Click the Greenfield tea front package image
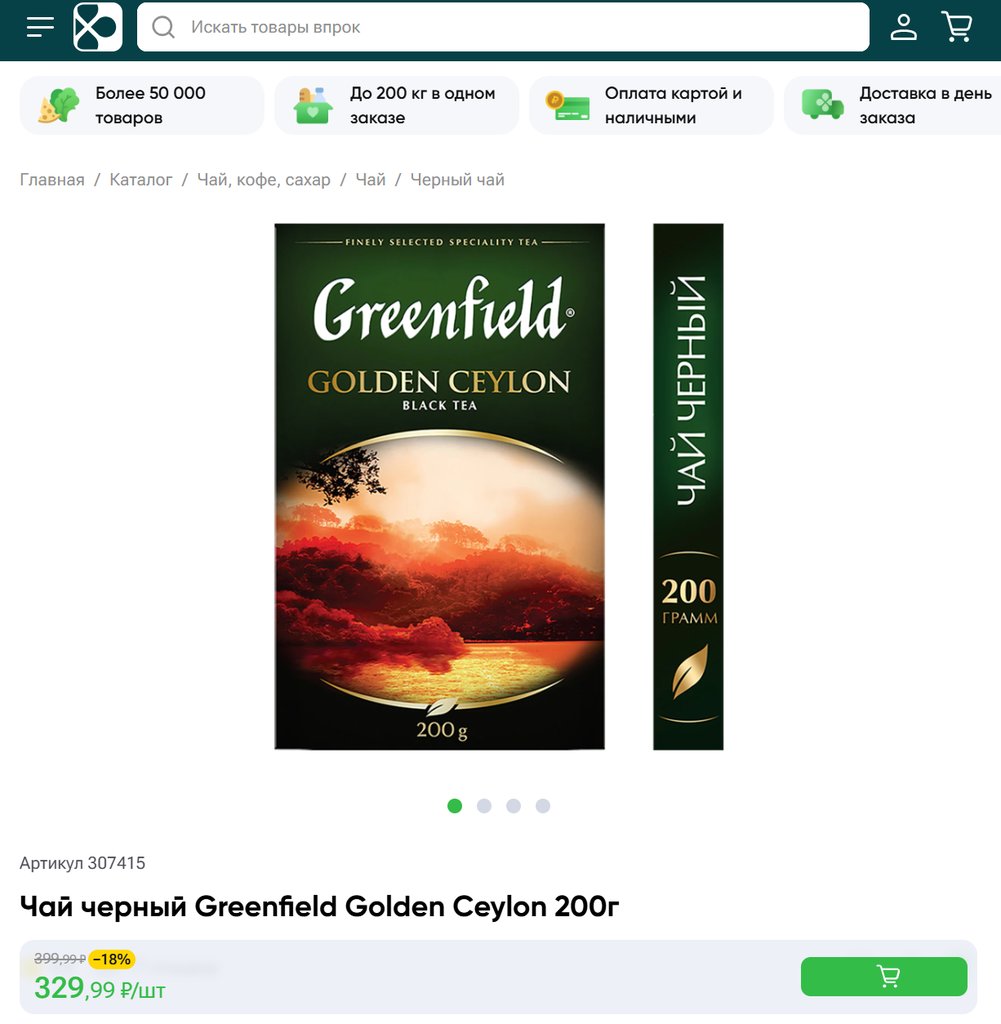 pyautogui.click(x=439, y=487)
